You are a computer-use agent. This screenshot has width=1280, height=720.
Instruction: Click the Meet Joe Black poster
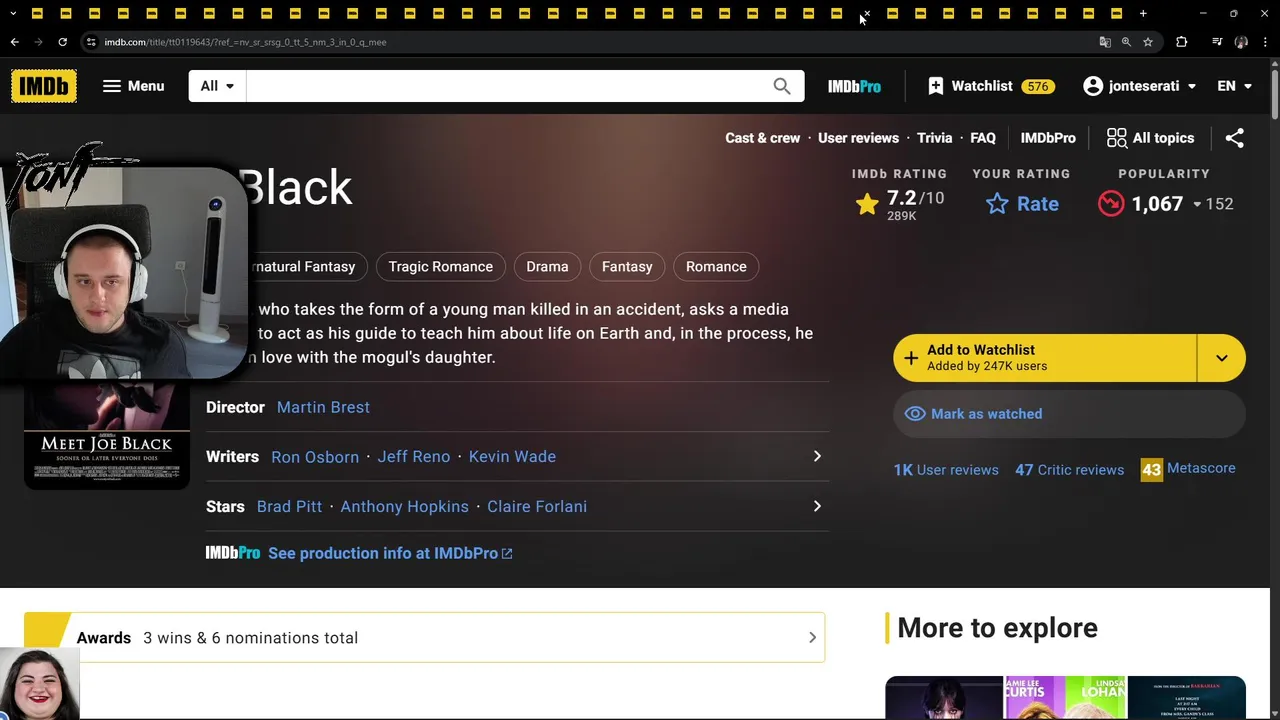click(x=107, y=435)
